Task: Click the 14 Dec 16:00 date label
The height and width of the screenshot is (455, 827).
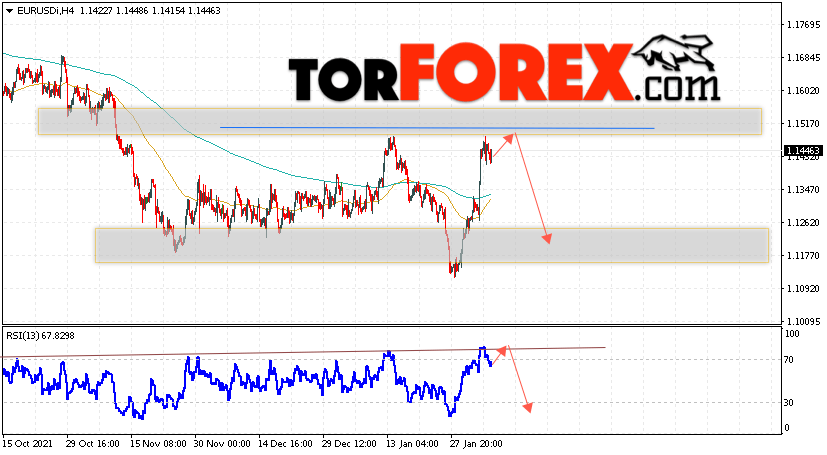Action: 286,444
